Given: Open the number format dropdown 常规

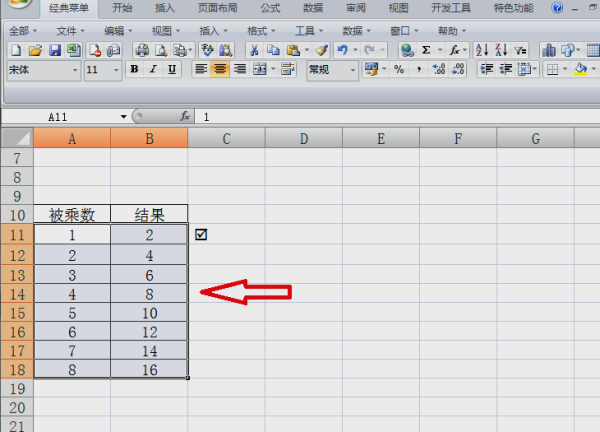Looking at the screenshot, I should coord(352,70).
